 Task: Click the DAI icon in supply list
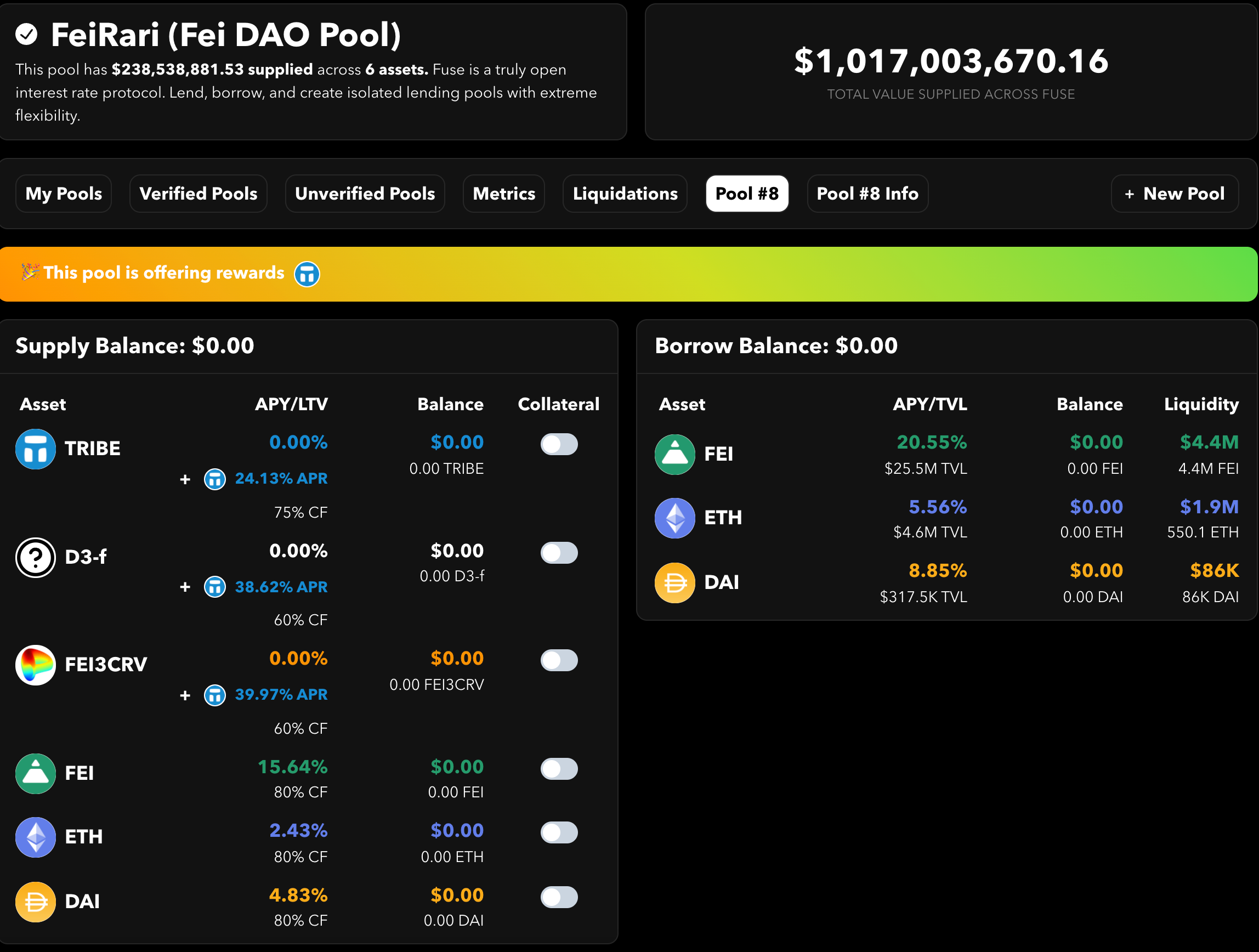[35, 902]
